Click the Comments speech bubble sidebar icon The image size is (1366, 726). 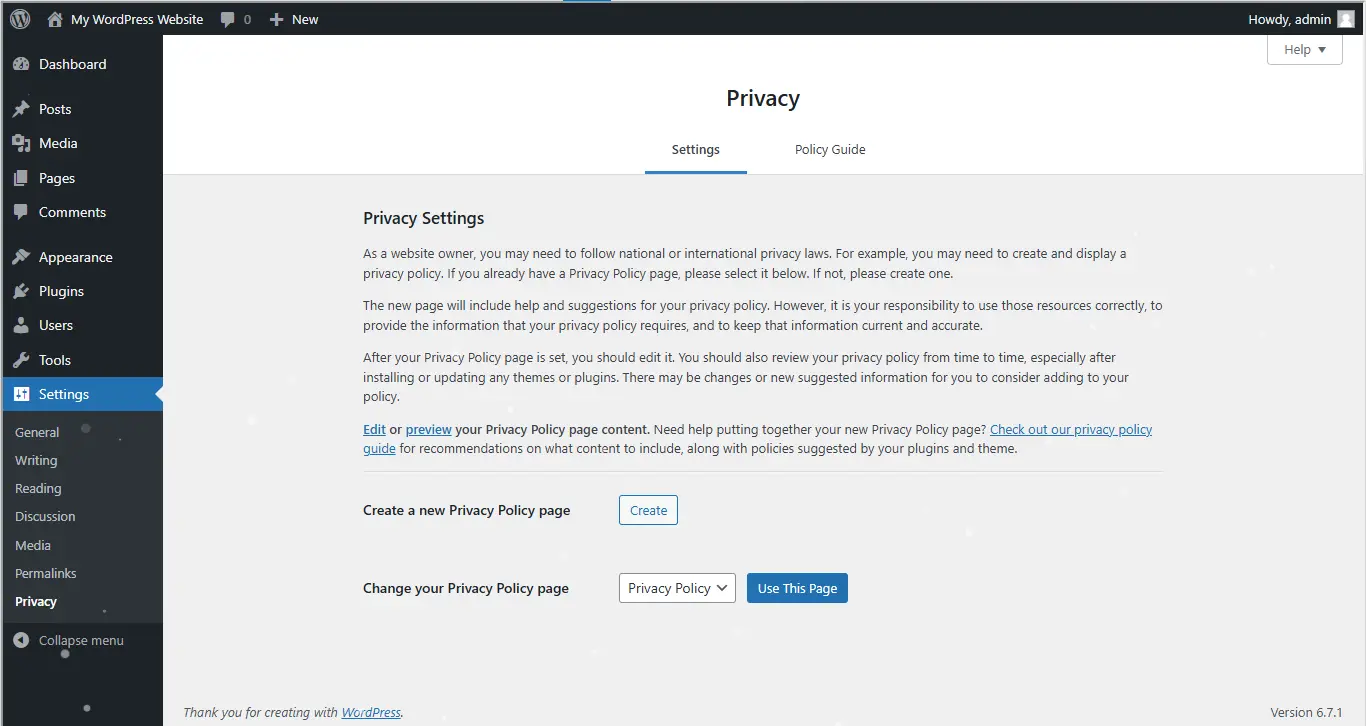[x=21, y=212]
